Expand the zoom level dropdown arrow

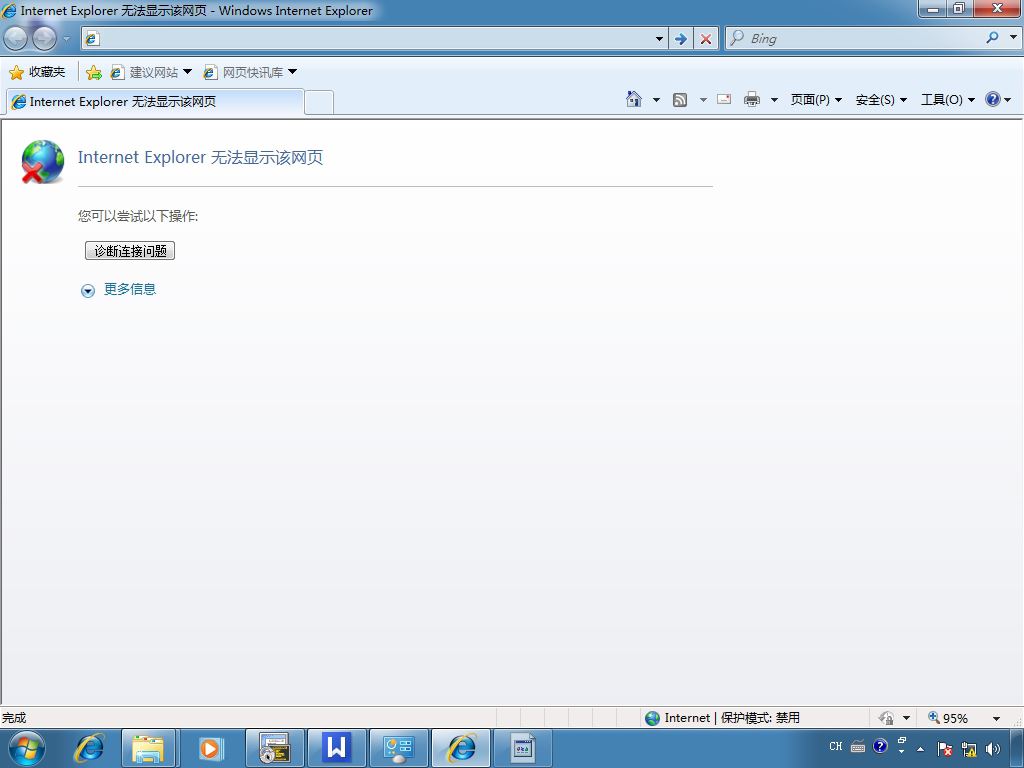(996, 718)
